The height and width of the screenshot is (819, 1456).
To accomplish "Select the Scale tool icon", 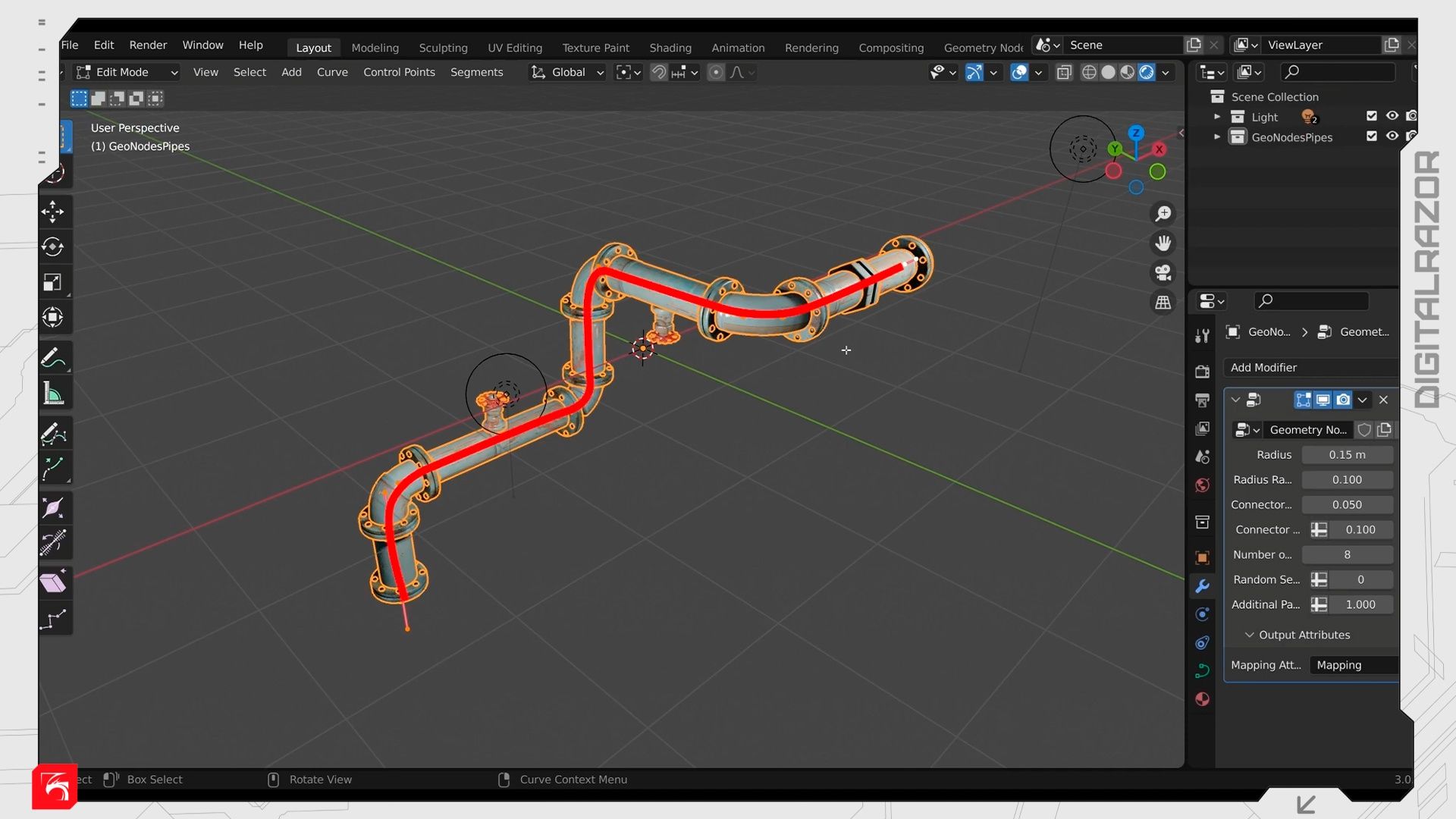I will pyautogui.click(x=52, y=283).
